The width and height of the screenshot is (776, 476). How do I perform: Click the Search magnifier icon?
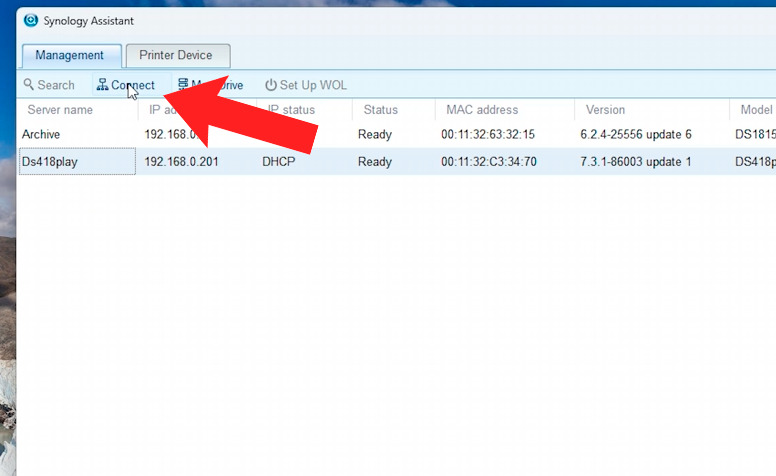tap(29, 84)
